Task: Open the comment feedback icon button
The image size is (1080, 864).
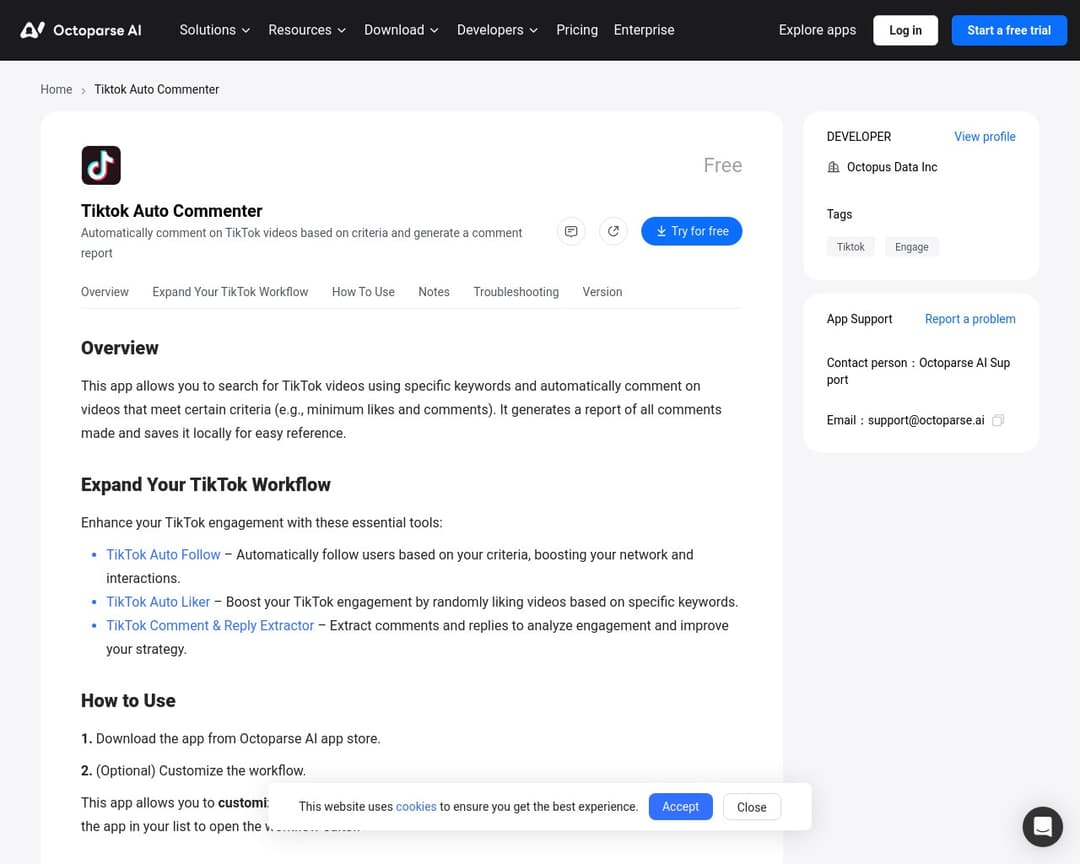Action: (571, 231)
